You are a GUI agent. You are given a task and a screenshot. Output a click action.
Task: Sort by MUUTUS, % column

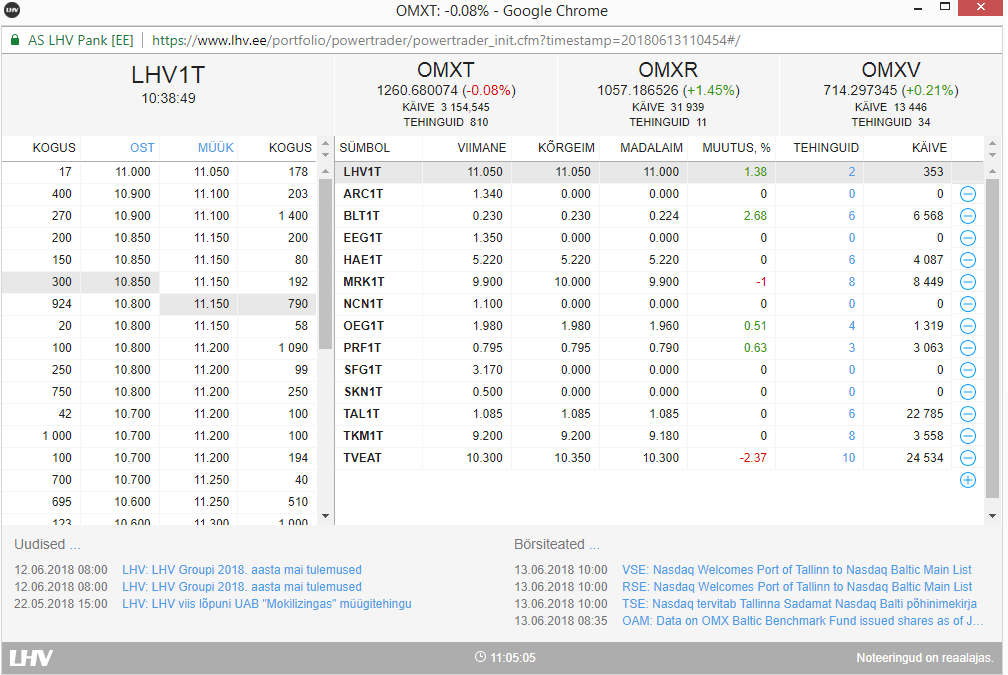[x=736, y=148]
